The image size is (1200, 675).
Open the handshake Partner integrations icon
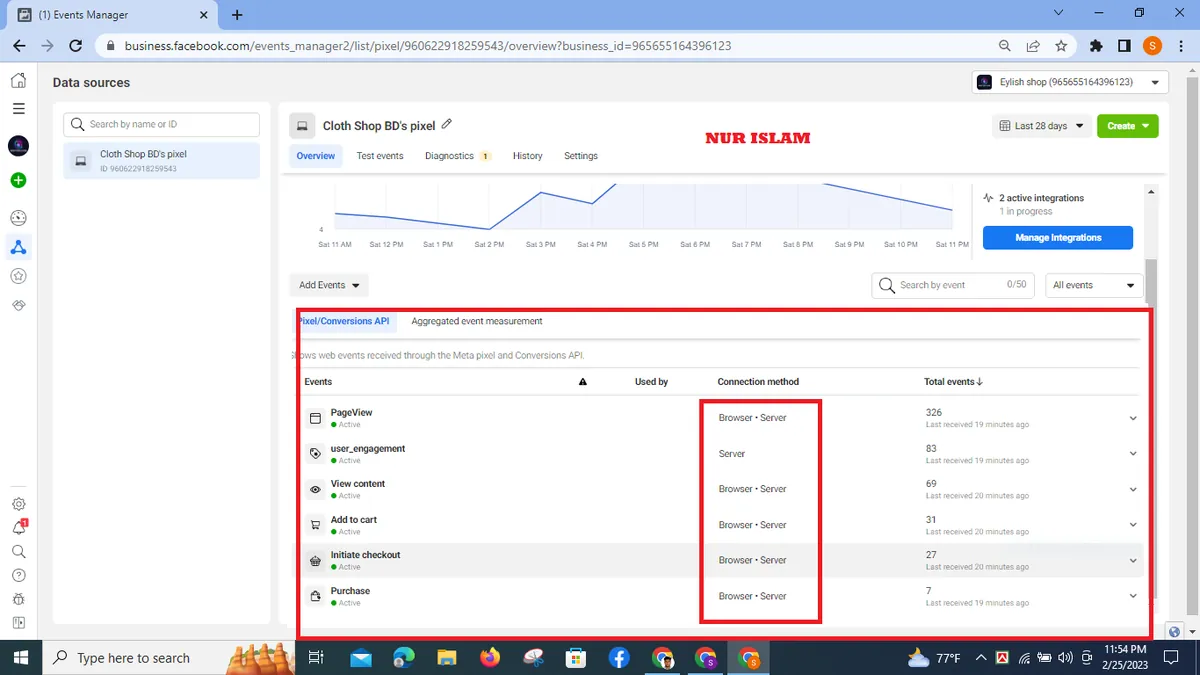[x=18, y=304]
